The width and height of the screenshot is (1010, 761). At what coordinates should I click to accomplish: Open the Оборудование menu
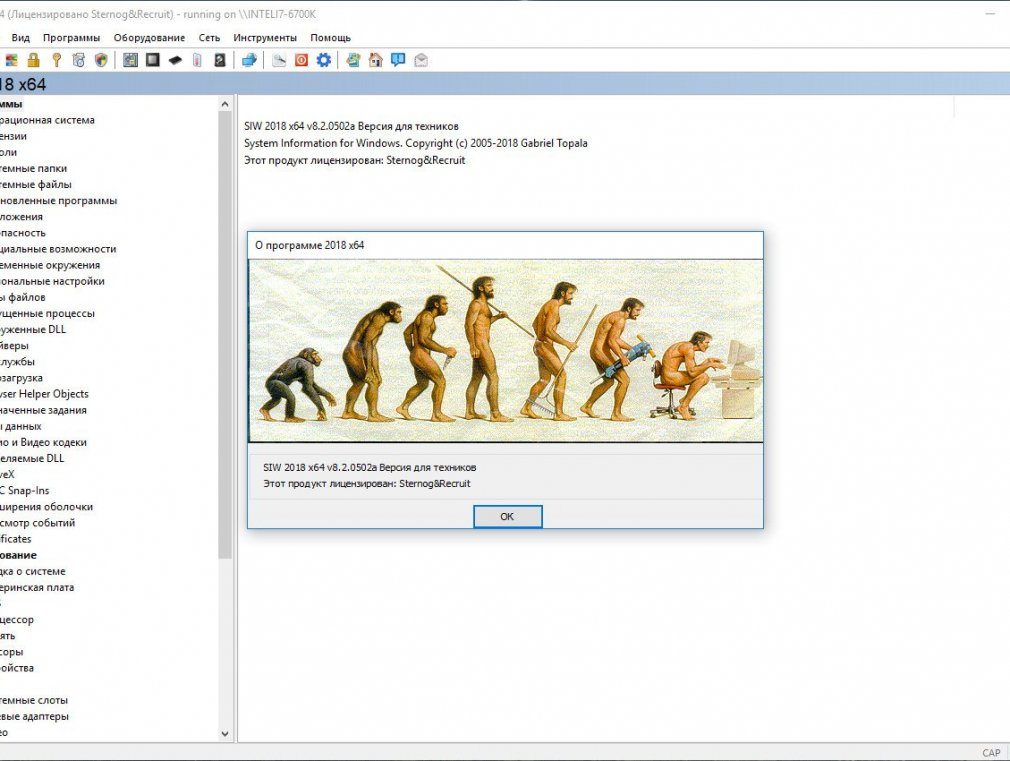point(149,38)
